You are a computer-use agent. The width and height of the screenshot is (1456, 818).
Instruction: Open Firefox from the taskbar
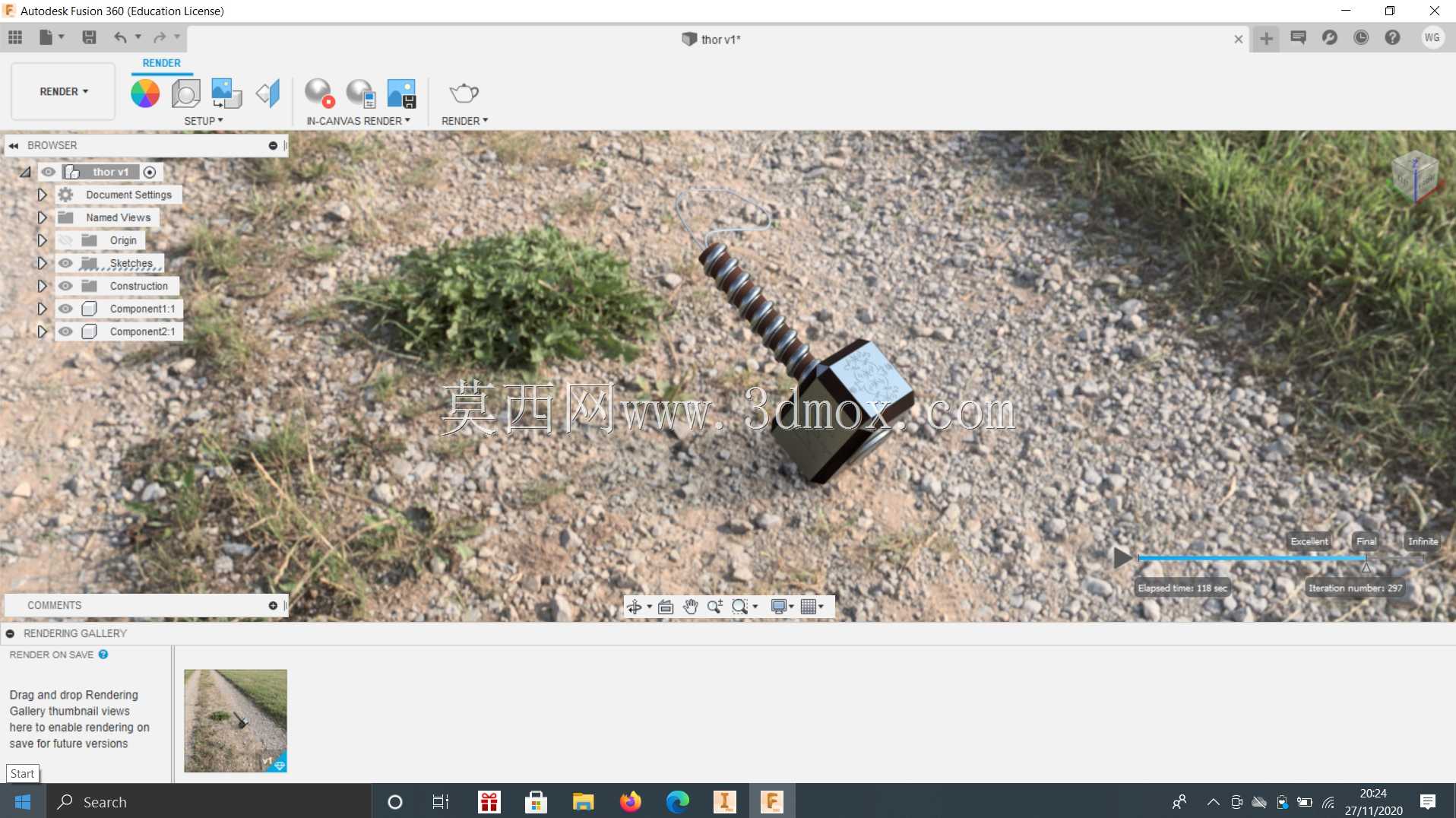point(631,802)
